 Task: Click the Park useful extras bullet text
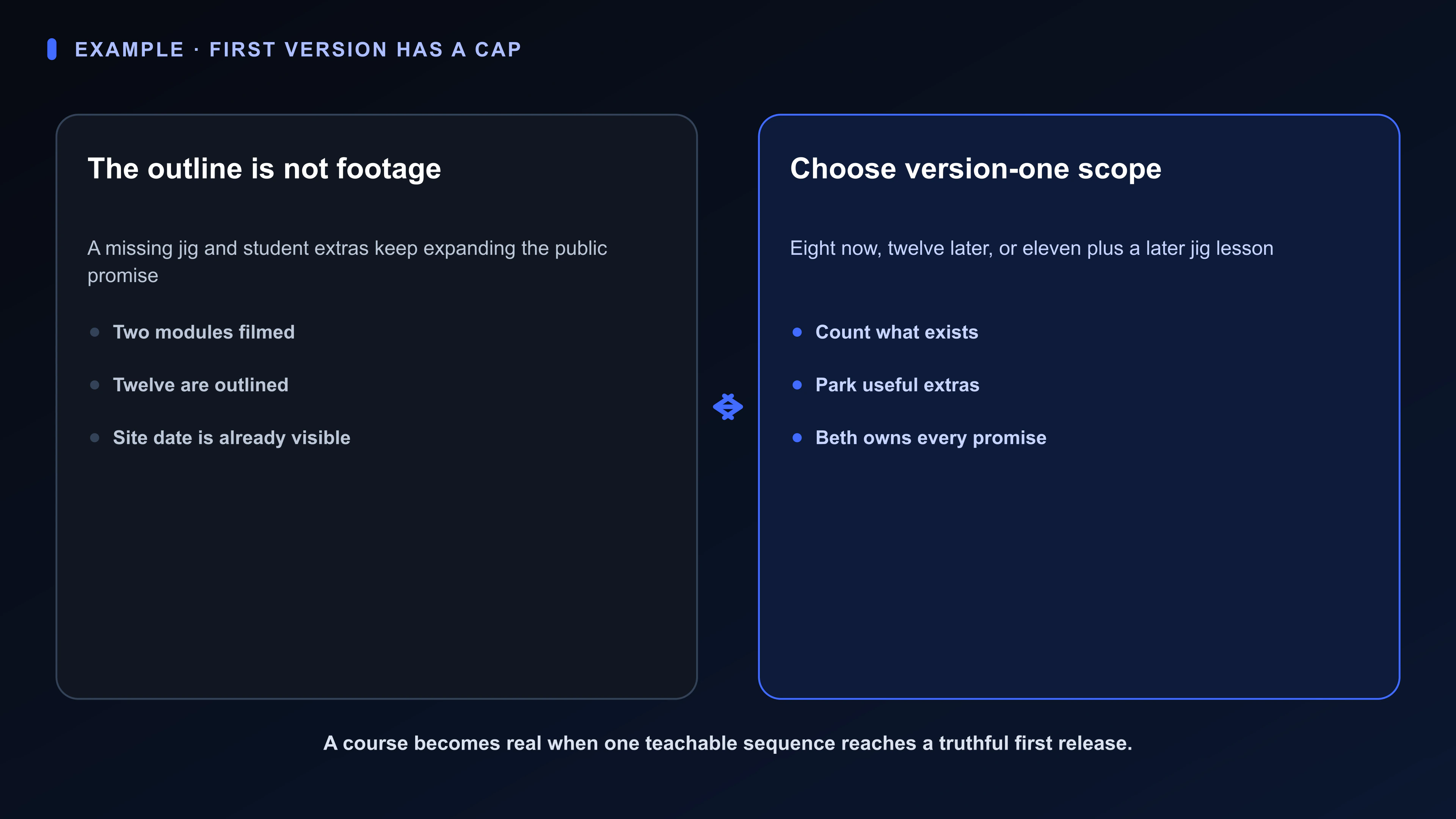pos(897,385)
